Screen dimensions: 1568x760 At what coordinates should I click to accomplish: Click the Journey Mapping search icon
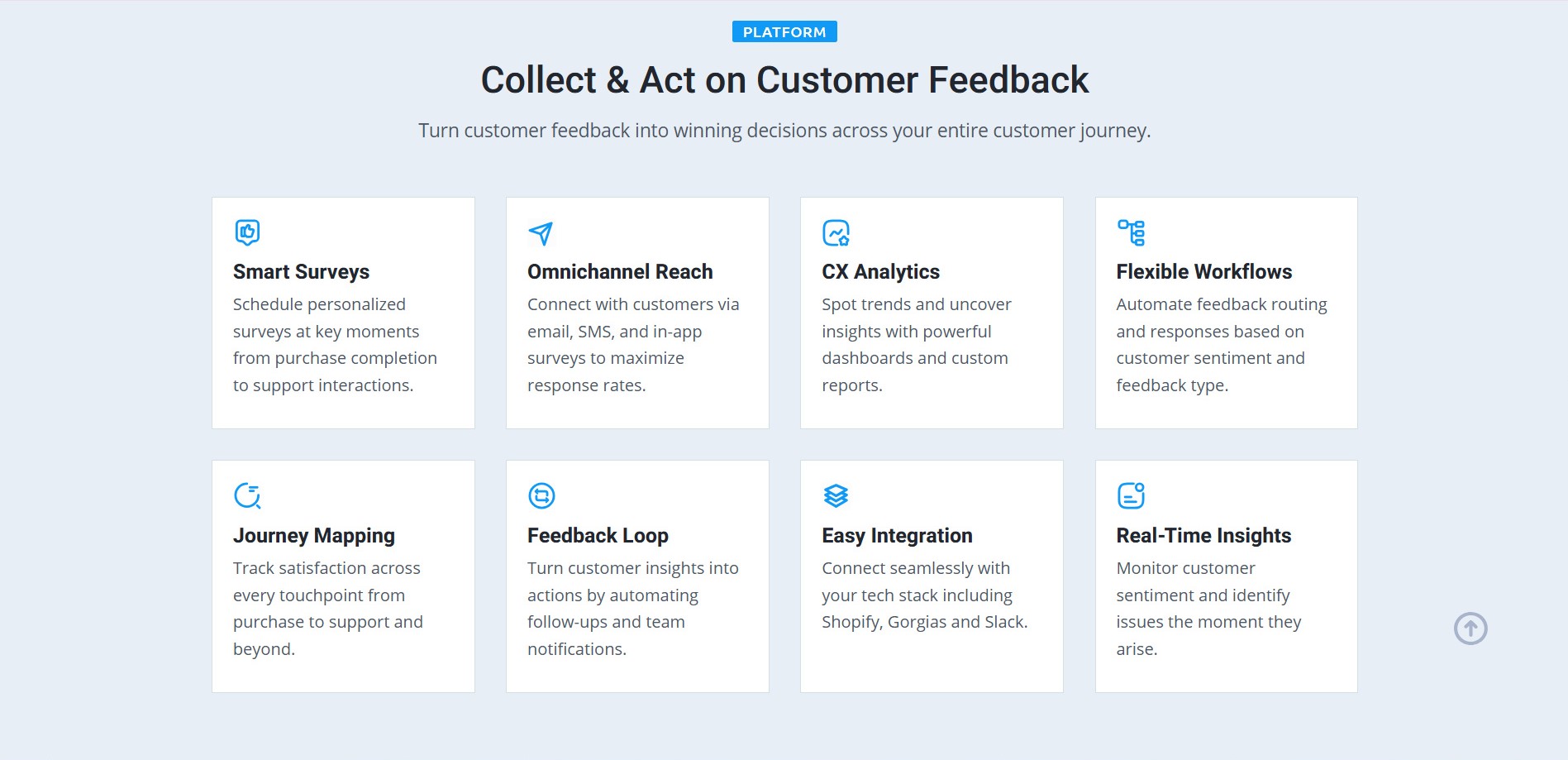[x=247, y=495]
